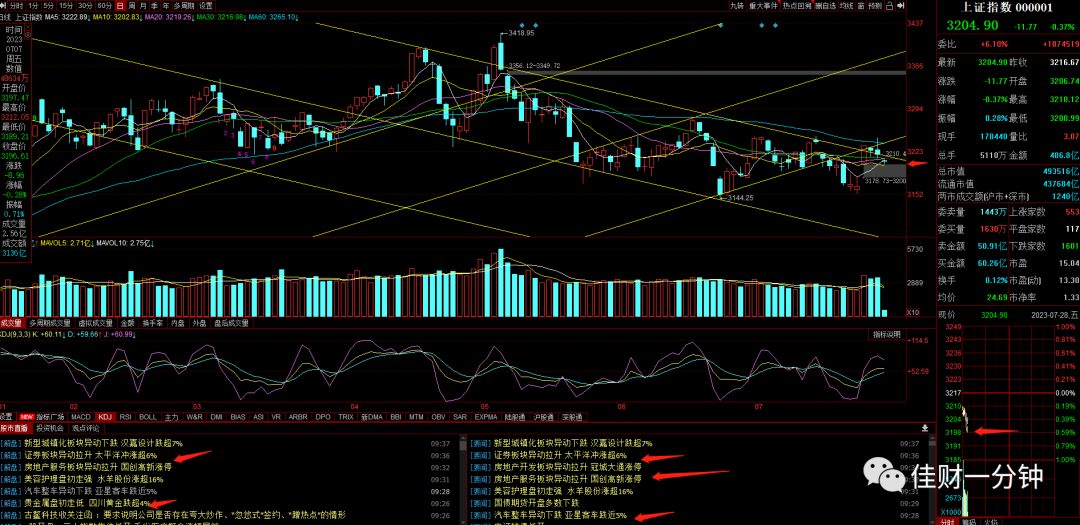Click the collapse arrow icon before 分时
This screenshot has height=525, width=1080.
3,6
